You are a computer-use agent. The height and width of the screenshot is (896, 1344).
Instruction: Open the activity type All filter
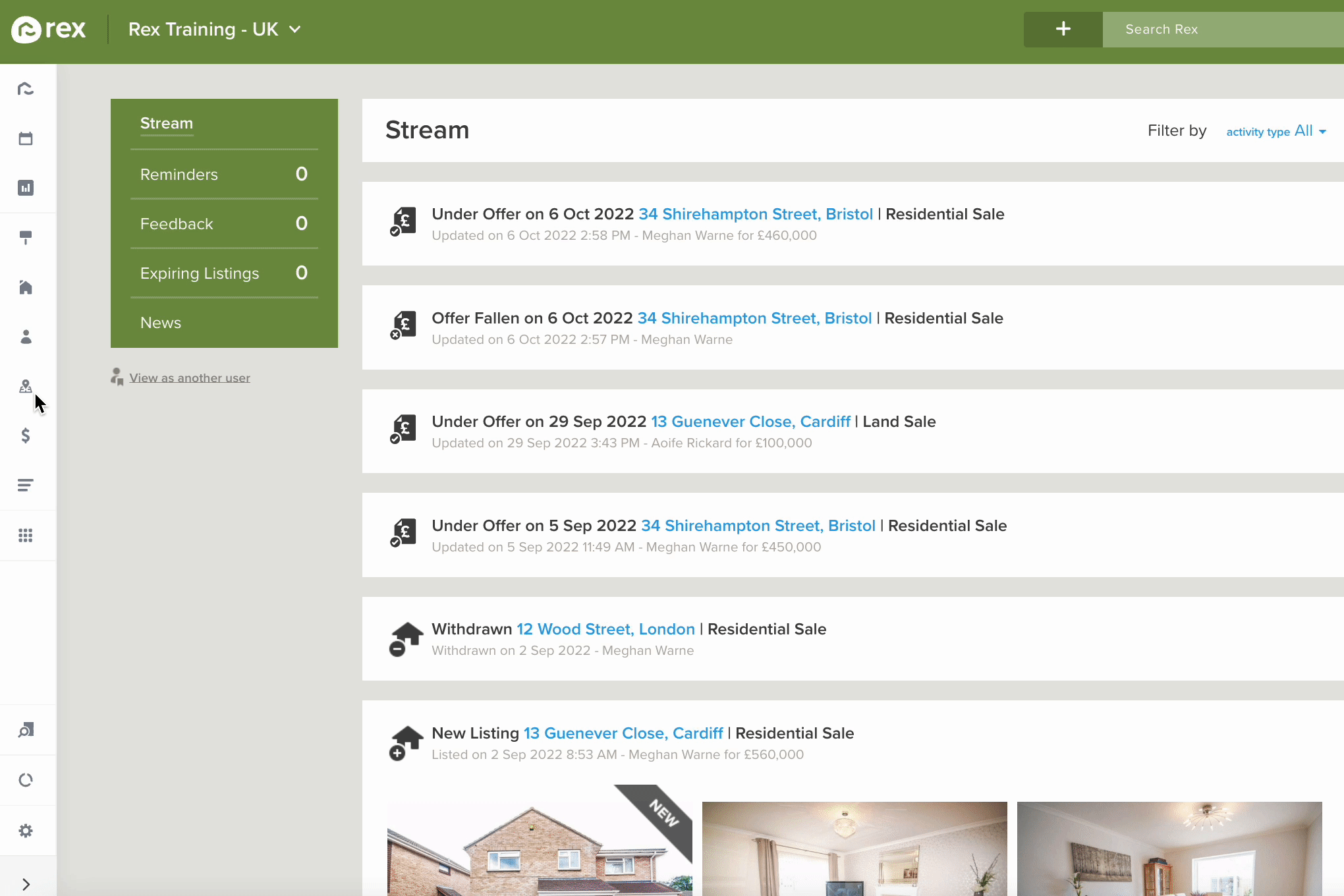(x=1276, y=131)
